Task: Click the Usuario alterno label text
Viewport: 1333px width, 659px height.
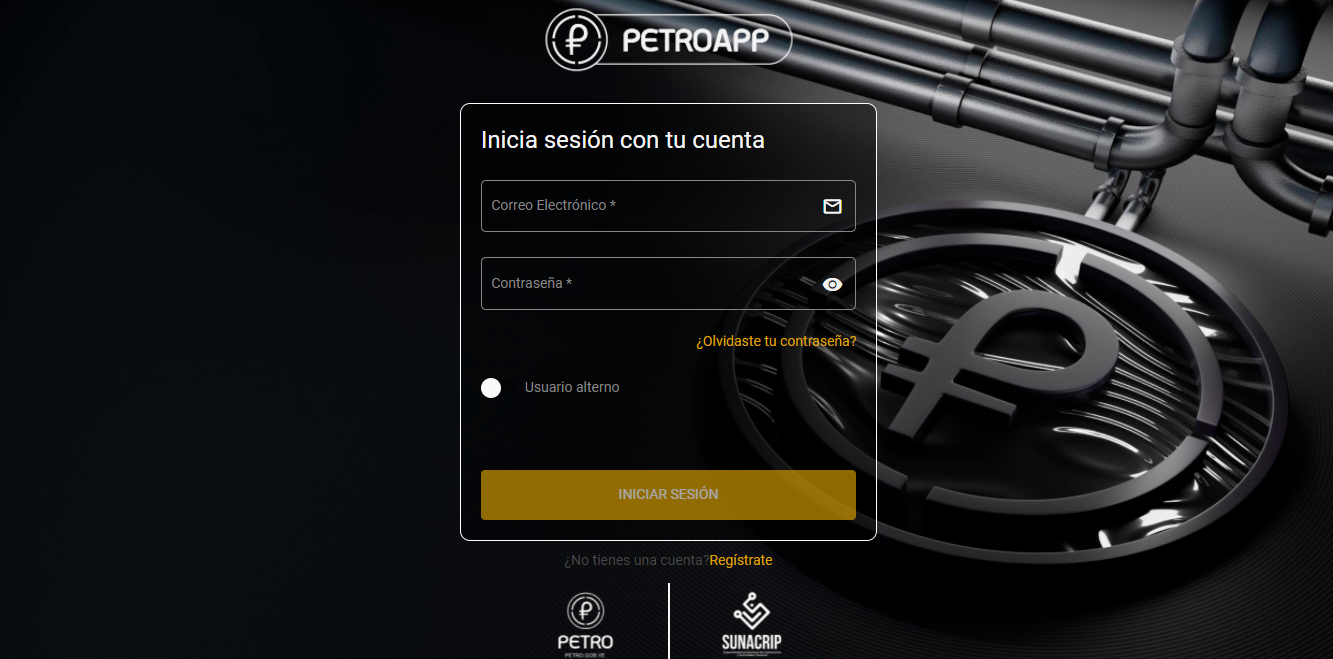Action: [x=572, y=387]
